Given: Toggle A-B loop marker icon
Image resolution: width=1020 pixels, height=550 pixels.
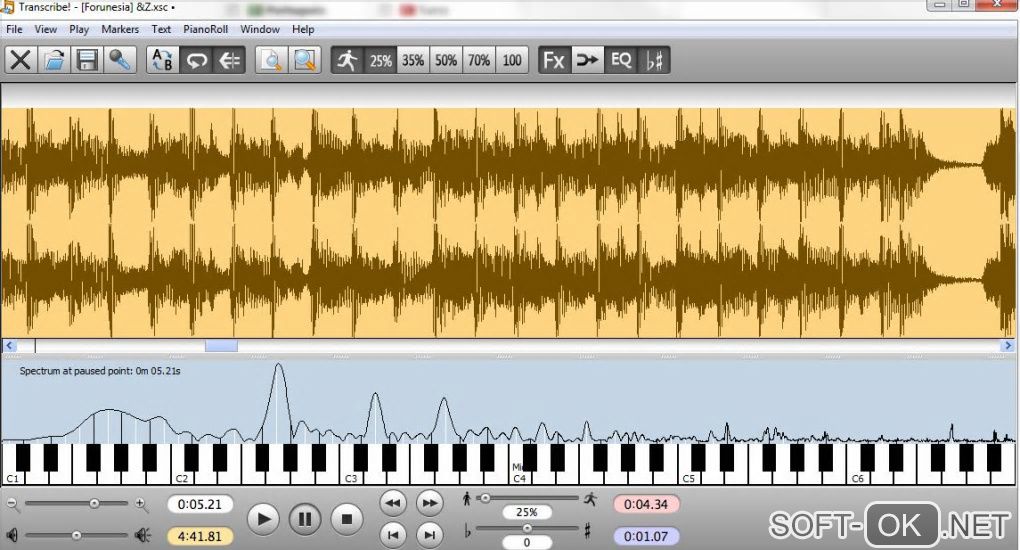Looking at the screenshot, I should point(163,60).
